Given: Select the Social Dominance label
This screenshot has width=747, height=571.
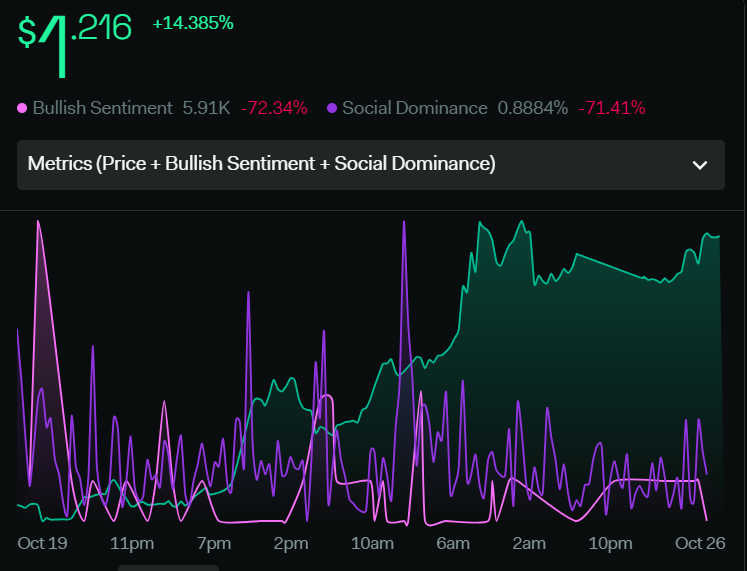Looking at the screenshot, I should [414, 108].
